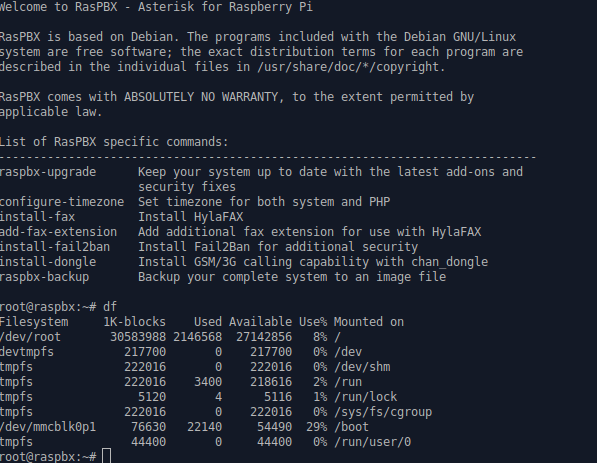Click the '/dev/root' filesystem entry

pyautogui.click(x=30, y=337)
